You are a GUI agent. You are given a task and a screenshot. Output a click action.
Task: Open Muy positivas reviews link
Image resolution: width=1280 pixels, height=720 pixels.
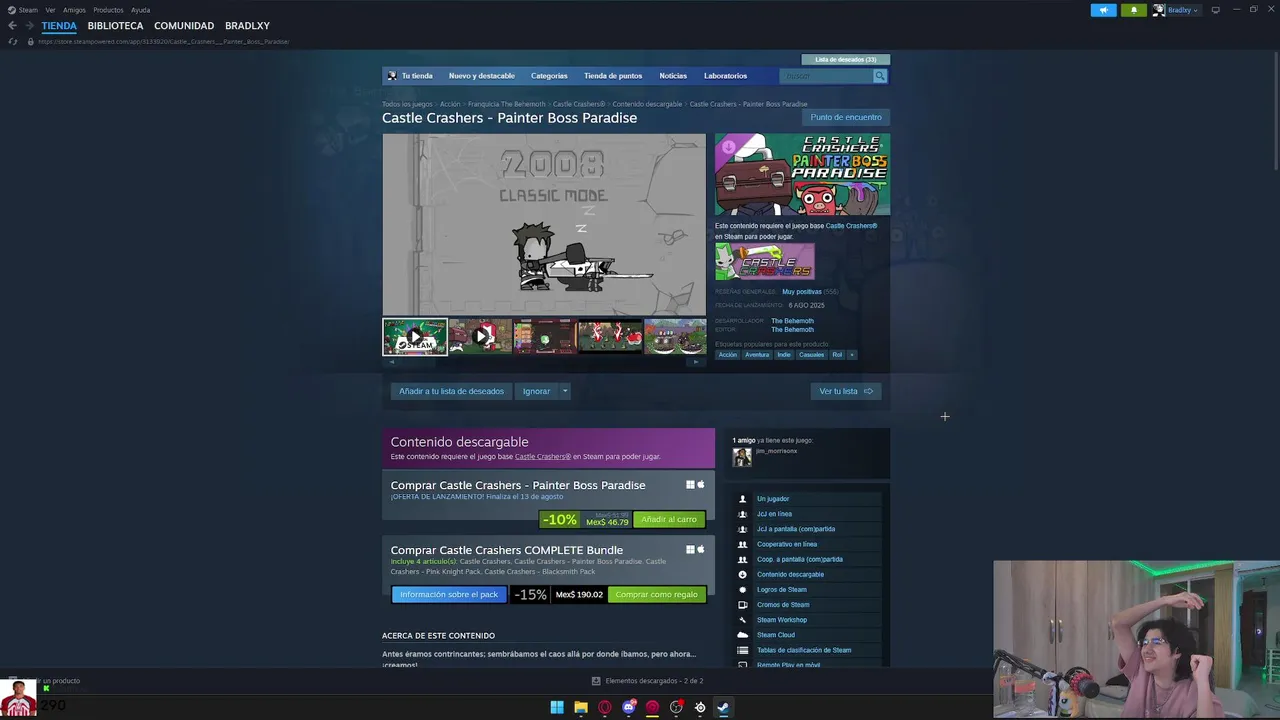click(802, 292)
